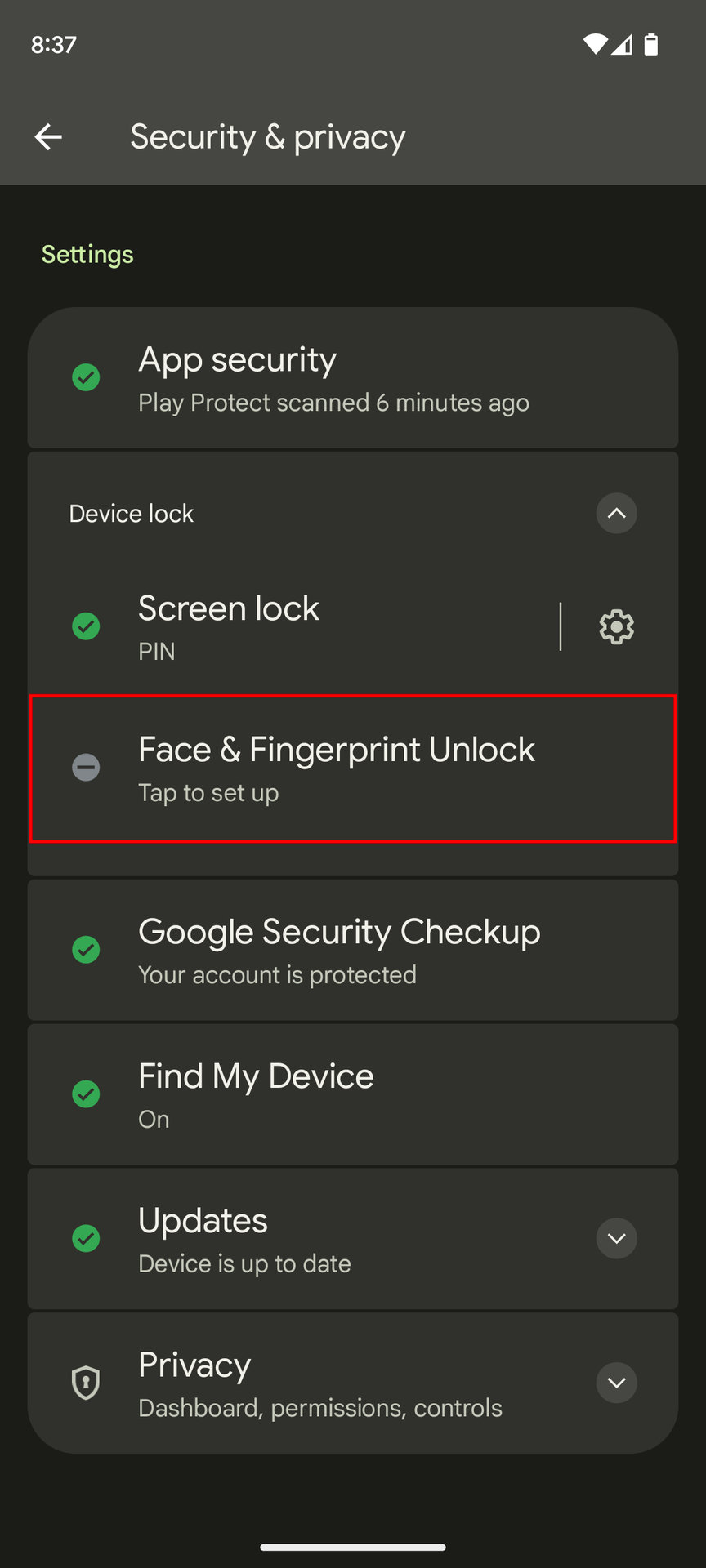Tap the Find My Device green checkmark

click(86, 1094)
